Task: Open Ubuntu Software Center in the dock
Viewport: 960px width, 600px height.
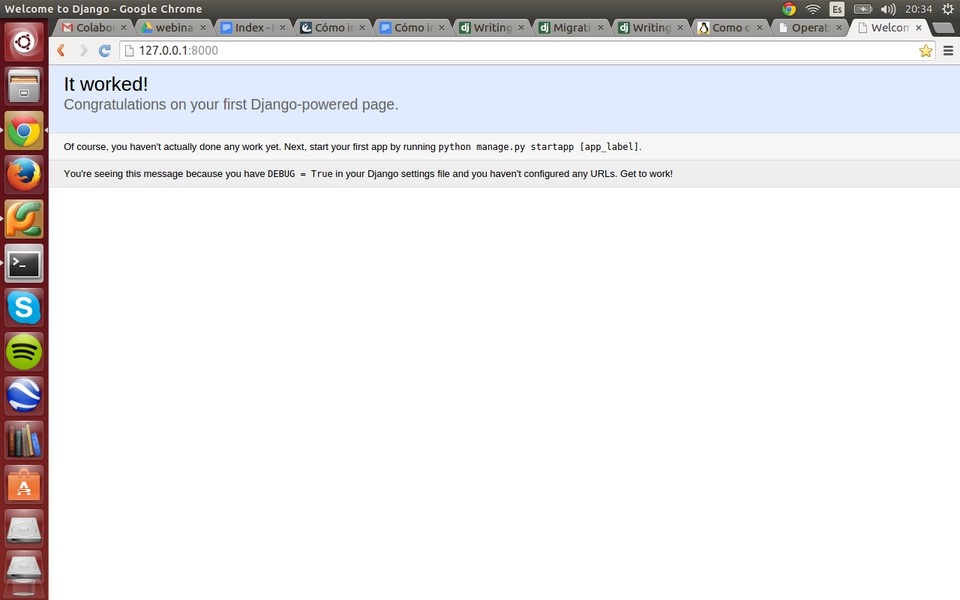Action: [x=24, y=484]
